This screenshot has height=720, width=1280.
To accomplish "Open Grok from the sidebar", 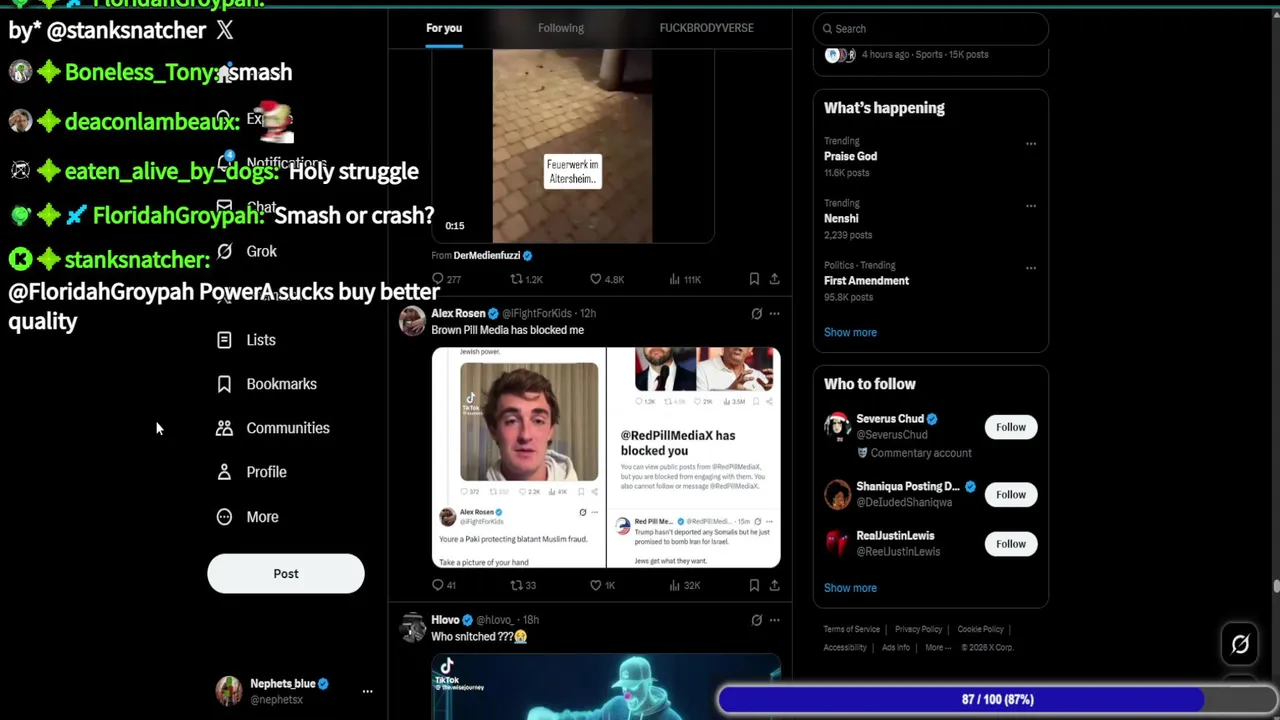I will pyautogui.click(x=248, y=251).
